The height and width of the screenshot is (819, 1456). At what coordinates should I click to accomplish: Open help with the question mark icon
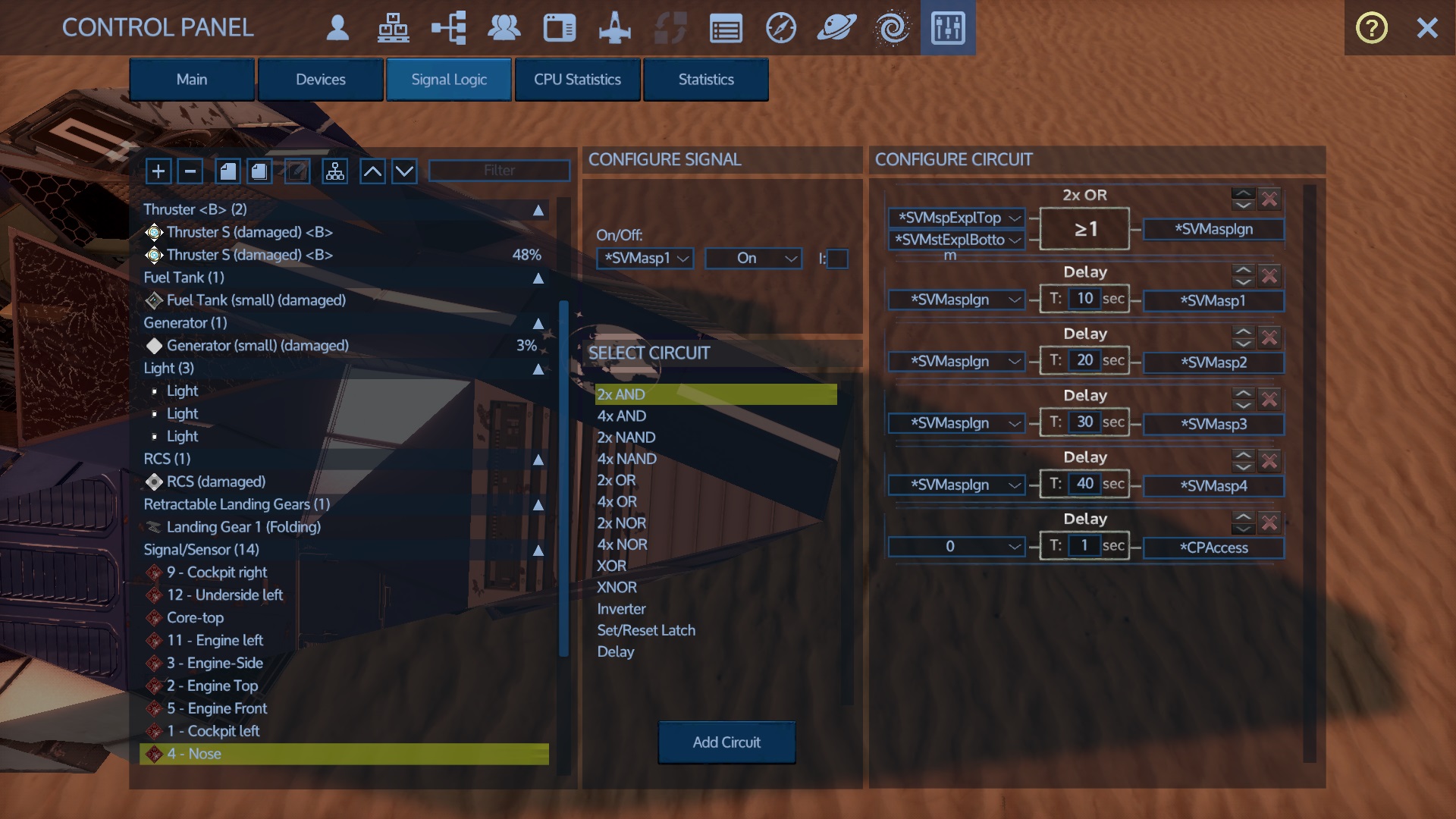(x=1371, y=28)
